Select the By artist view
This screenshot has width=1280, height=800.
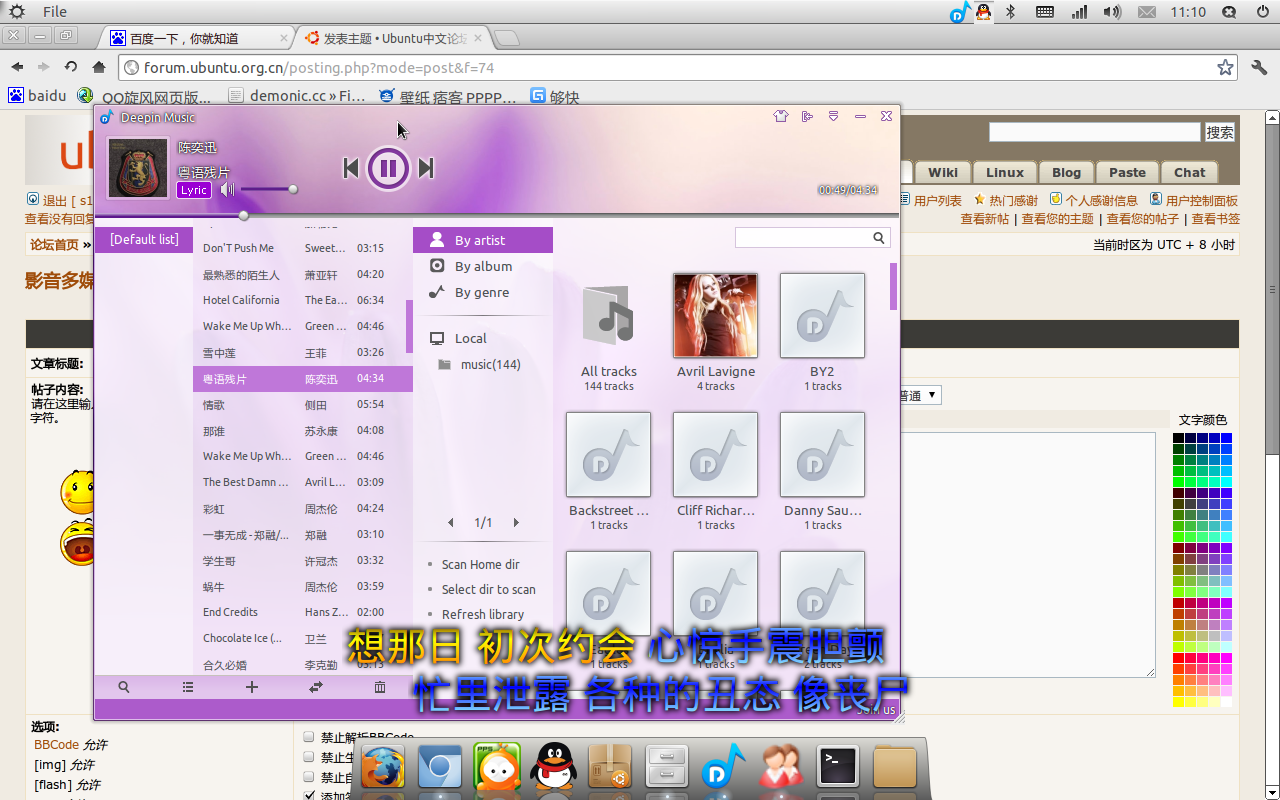click(483, 240)
